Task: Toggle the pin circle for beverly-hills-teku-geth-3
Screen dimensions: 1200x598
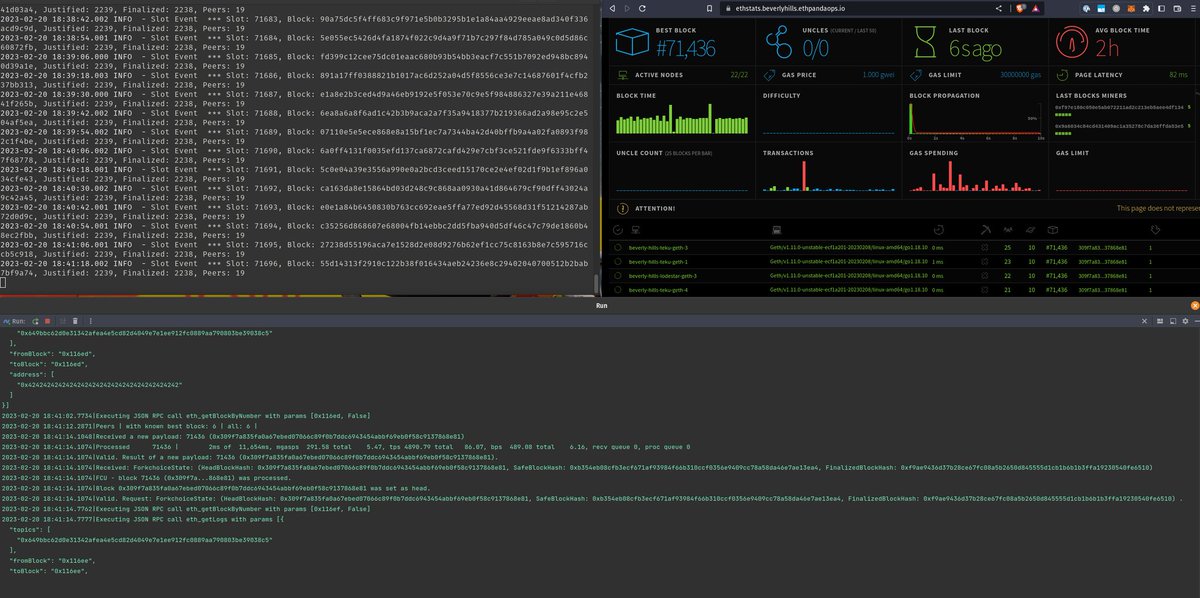Action: [x=617, y=247]
